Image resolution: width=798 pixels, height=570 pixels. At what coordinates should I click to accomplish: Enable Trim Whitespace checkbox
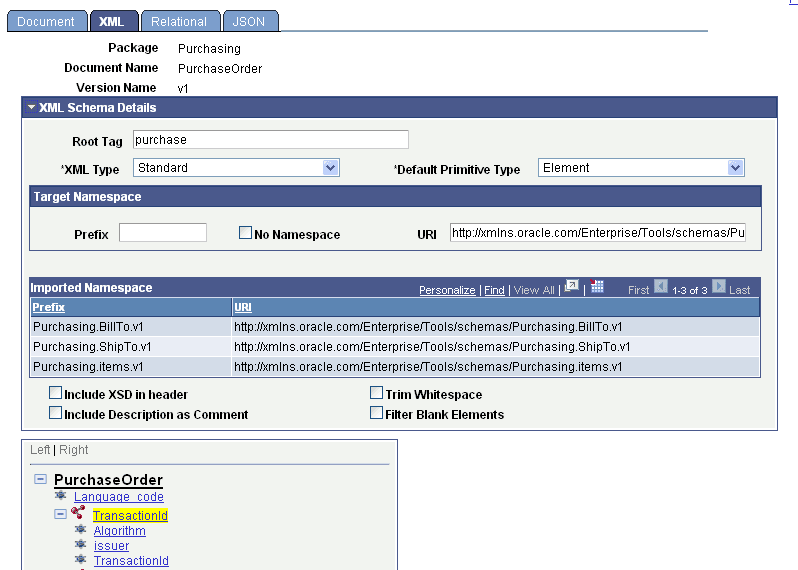[377, 393]
